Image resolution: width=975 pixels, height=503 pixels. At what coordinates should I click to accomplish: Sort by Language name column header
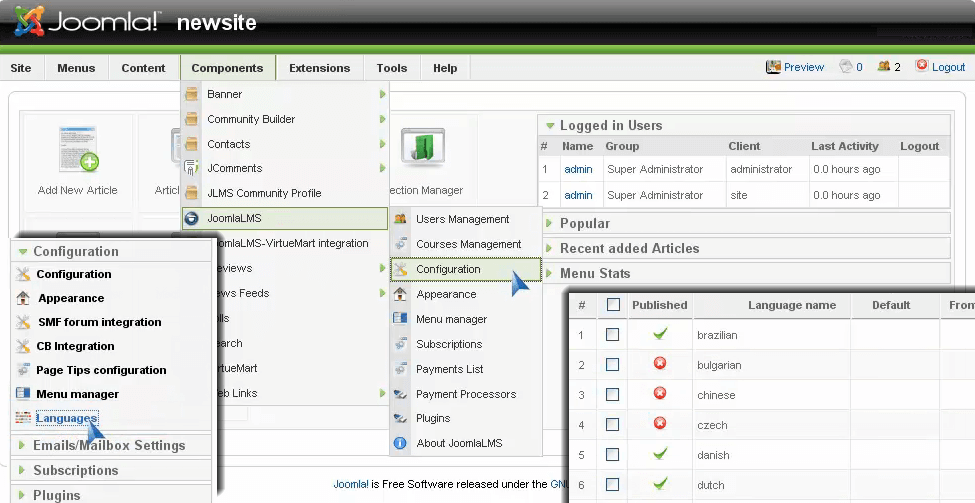[792, 305]
